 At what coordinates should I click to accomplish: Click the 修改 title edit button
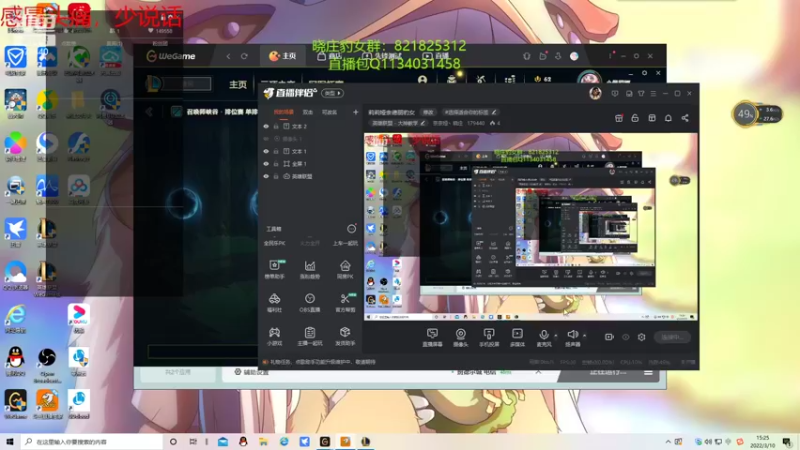[428, 112]
